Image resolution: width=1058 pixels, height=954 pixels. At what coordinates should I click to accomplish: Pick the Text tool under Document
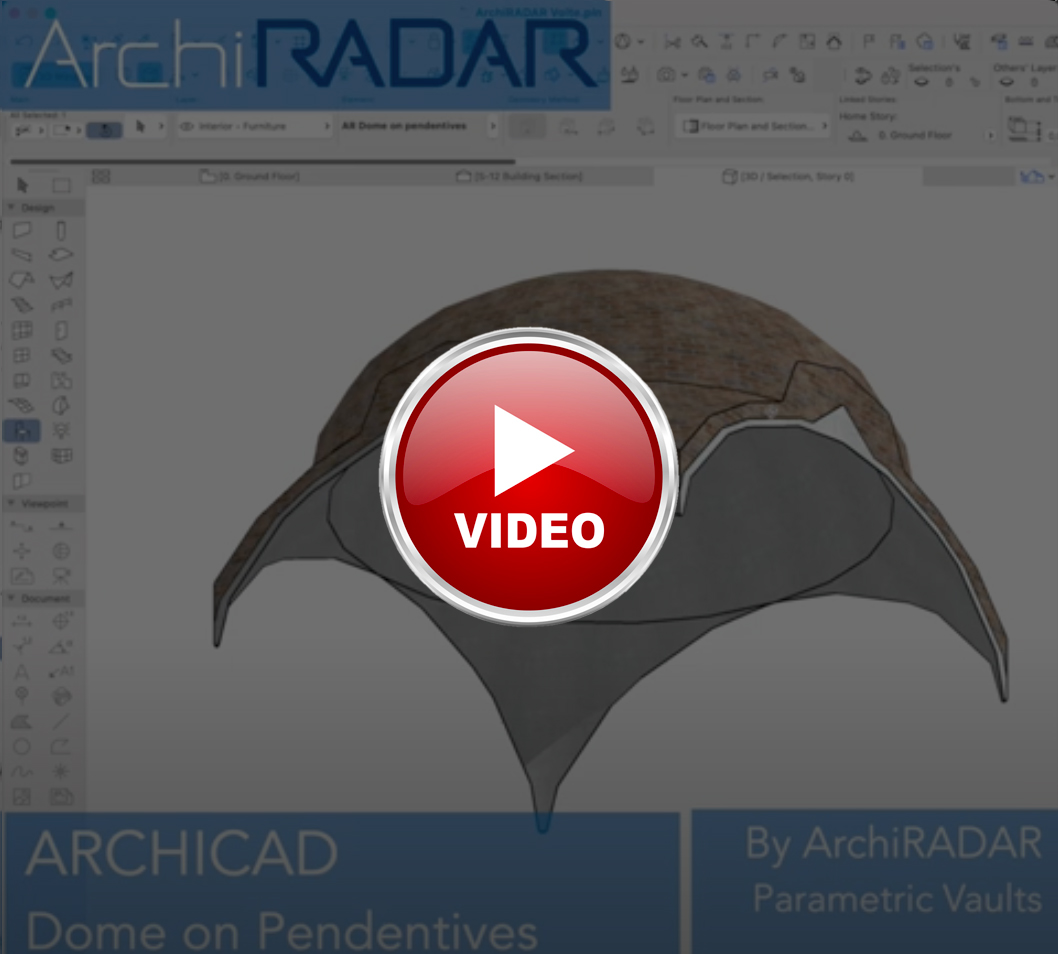[x=22, y=671]
